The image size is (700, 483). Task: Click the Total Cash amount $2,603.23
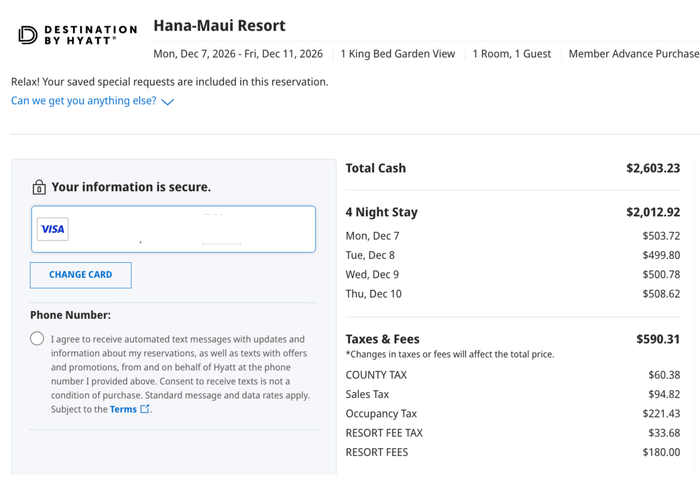pos(653,168)
